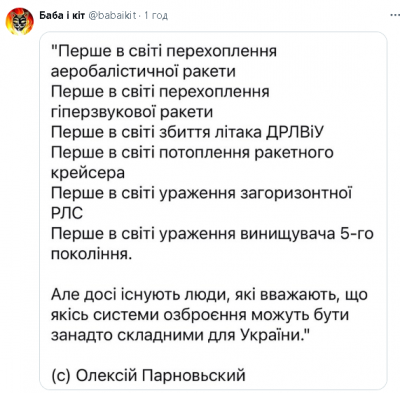Click the якісь системи озброєння line
Image resolution: width=400 pixels, height=393 pixels.
pyautogui.click(x=200, y=315)
